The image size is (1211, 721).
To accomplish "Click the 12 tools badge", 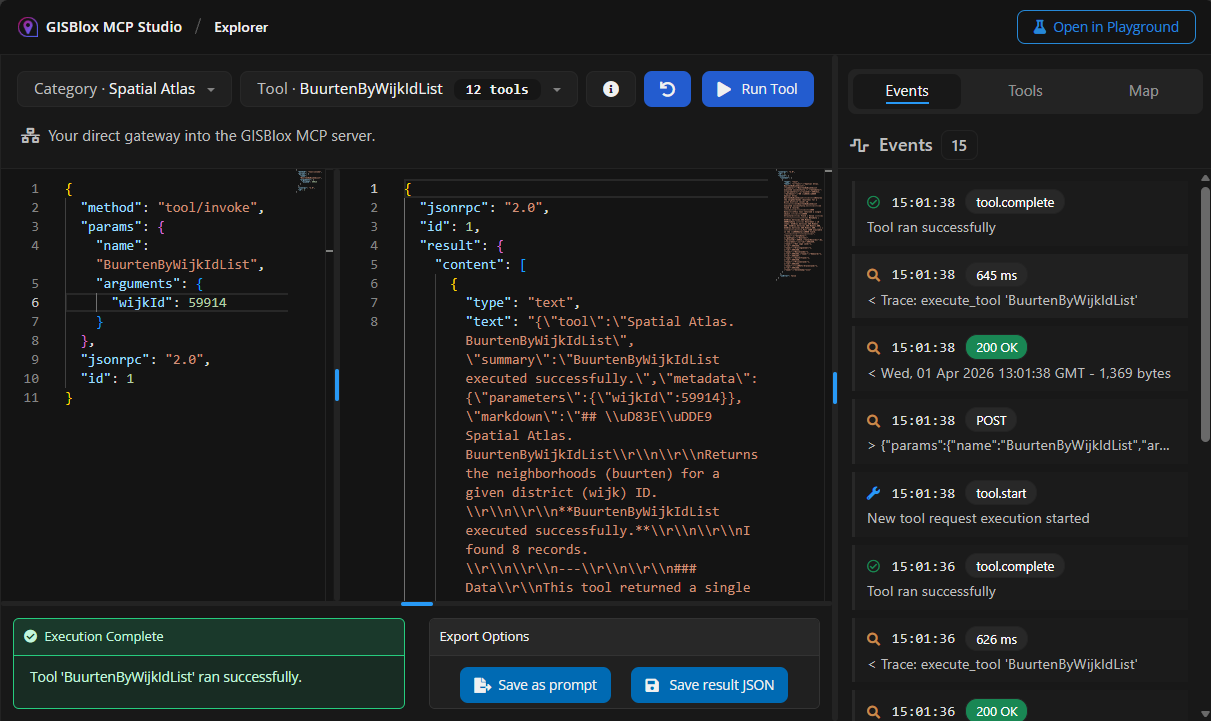I will click(x=497, y=90).
